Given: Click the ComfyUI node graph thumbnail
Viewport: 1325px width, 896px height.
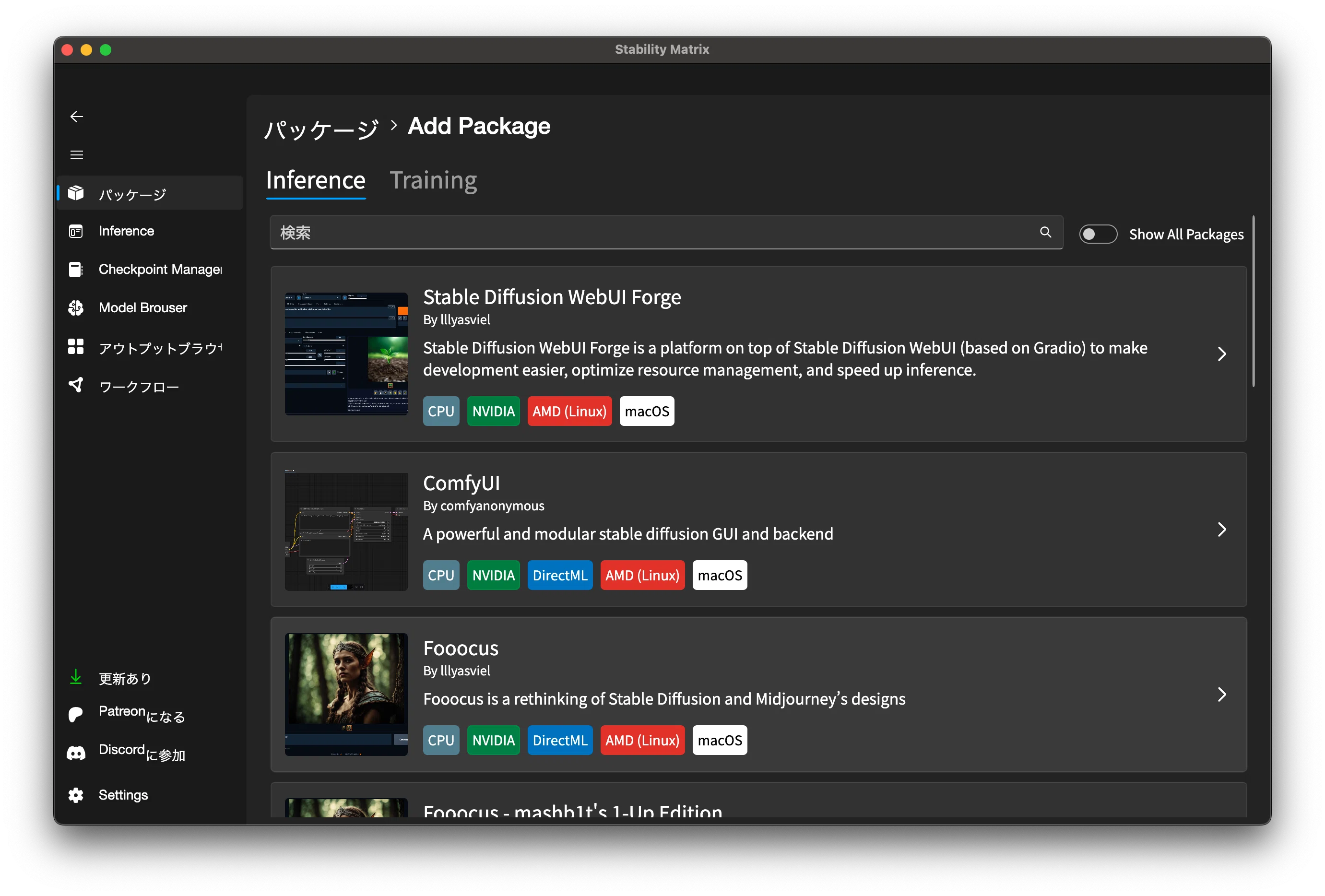Looking at the screenshot, I should [346, 530].
